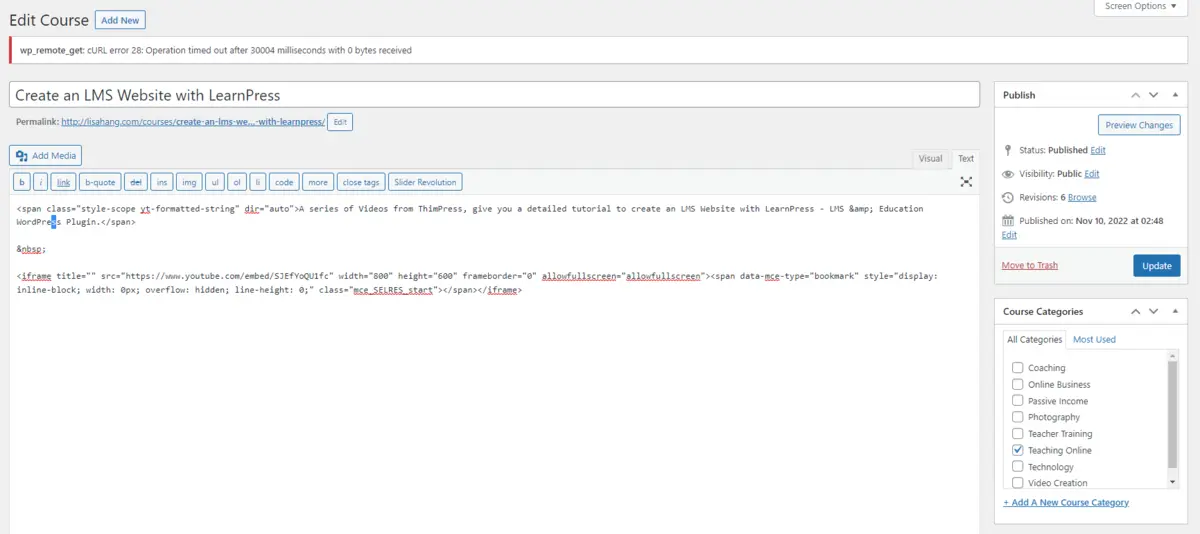Check the Video Creation category
1200x534 pixels.
click(1018, 483)
